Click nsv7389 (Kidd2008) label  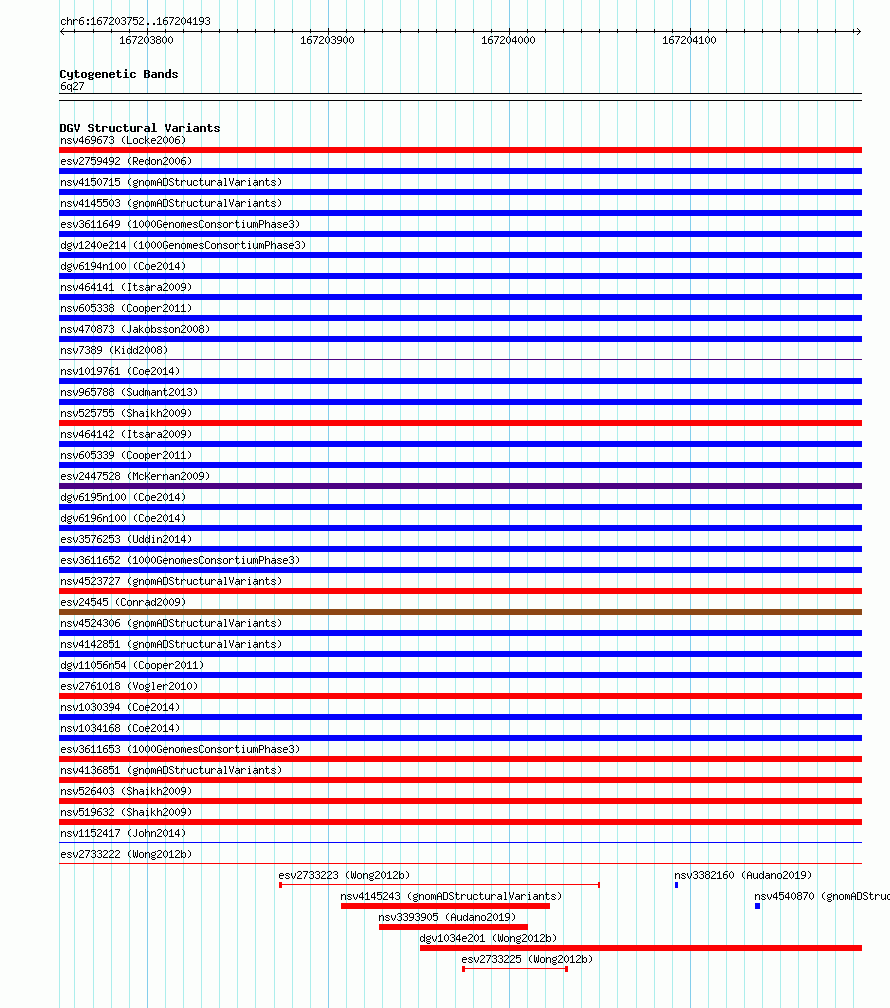[x=114, y=350]
